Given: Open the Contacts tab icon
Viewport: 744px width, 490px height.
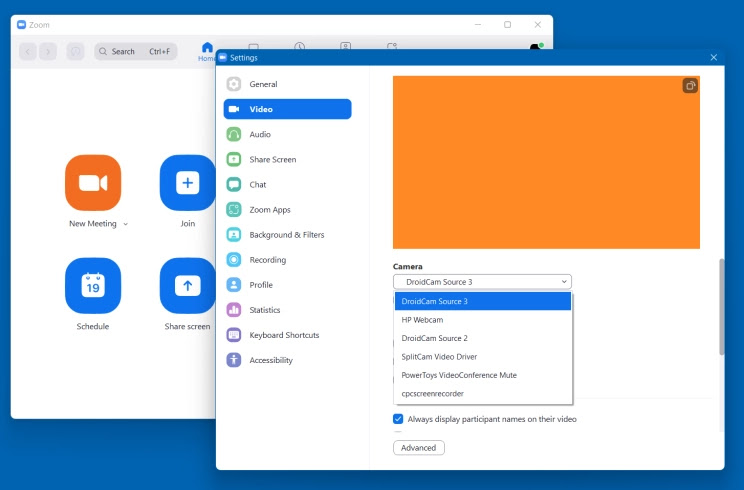Looking at the screenshot, I should pyautogui.click(x=345, y=46).
